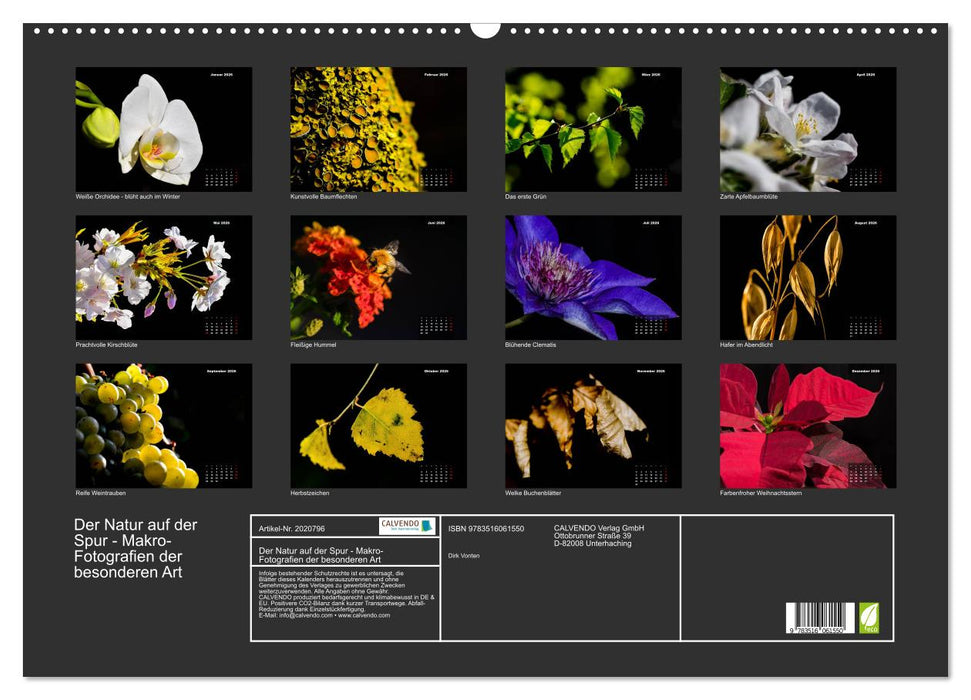Click the calendar grid beside the Clematis image

[648, 324]
